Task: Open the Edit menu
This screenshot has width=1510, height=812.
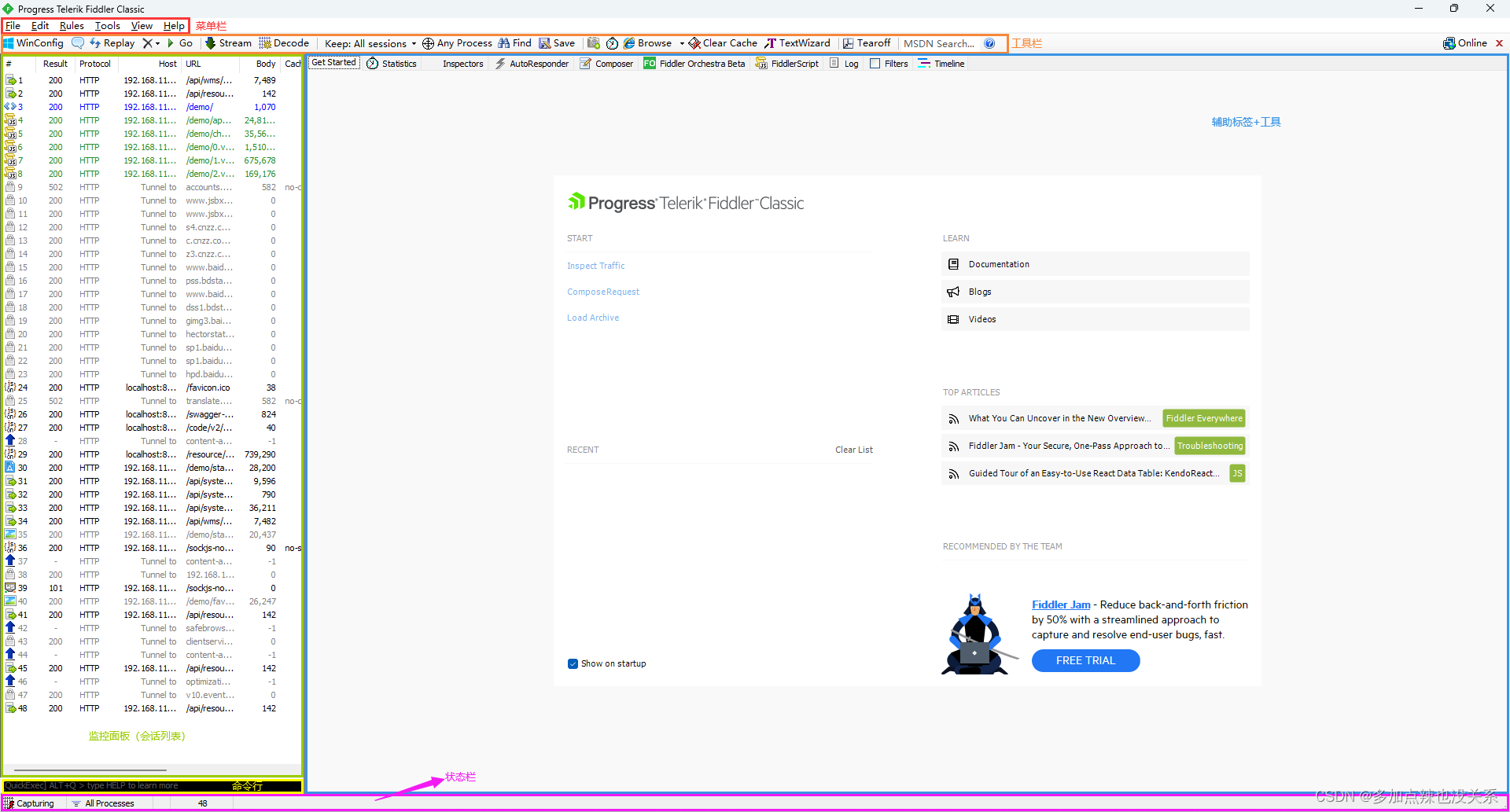Action: coord(40,26)
